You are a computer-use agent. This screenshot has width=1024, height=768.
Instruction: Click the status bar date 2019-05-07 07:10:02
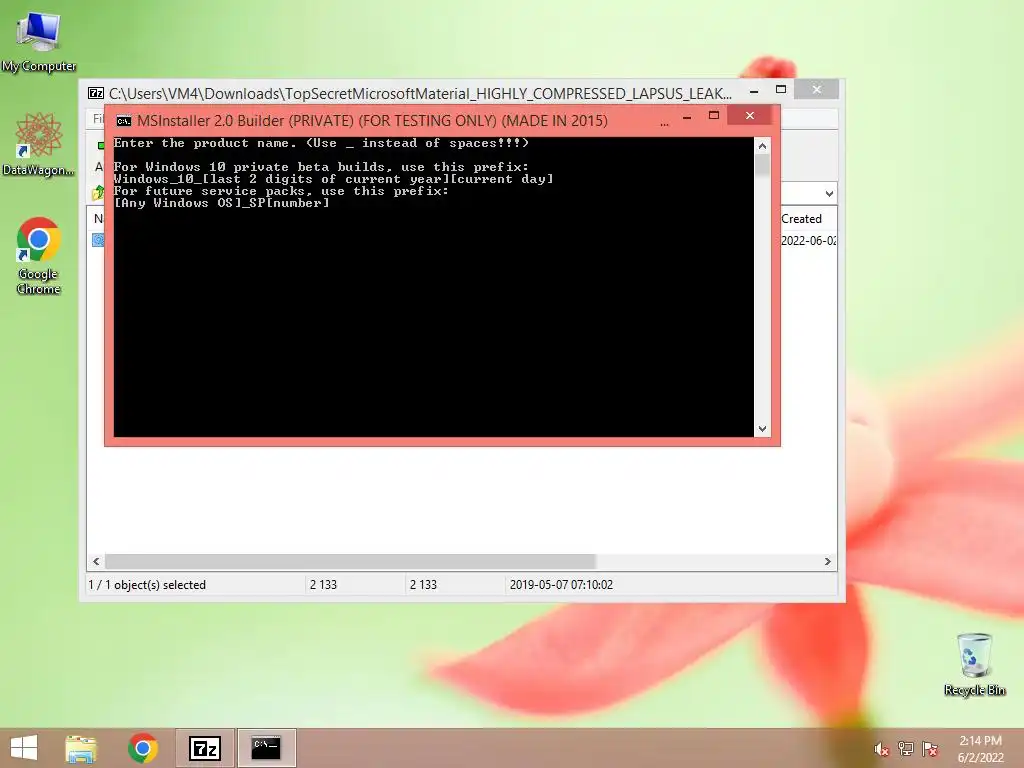[x=561, y=584]
